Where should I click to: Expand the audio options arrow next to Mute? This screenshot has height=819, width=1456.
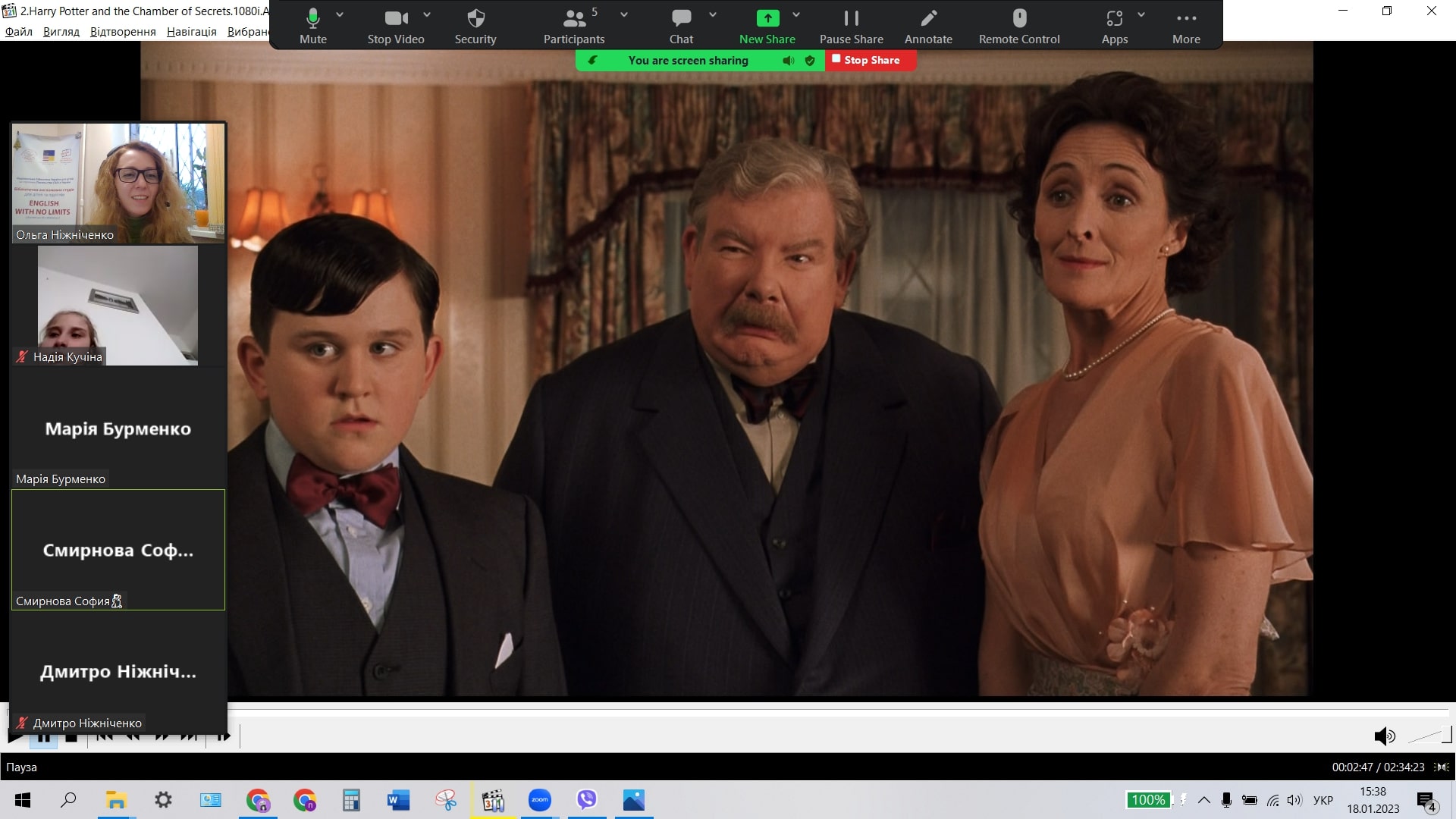(x=340, y=14)
